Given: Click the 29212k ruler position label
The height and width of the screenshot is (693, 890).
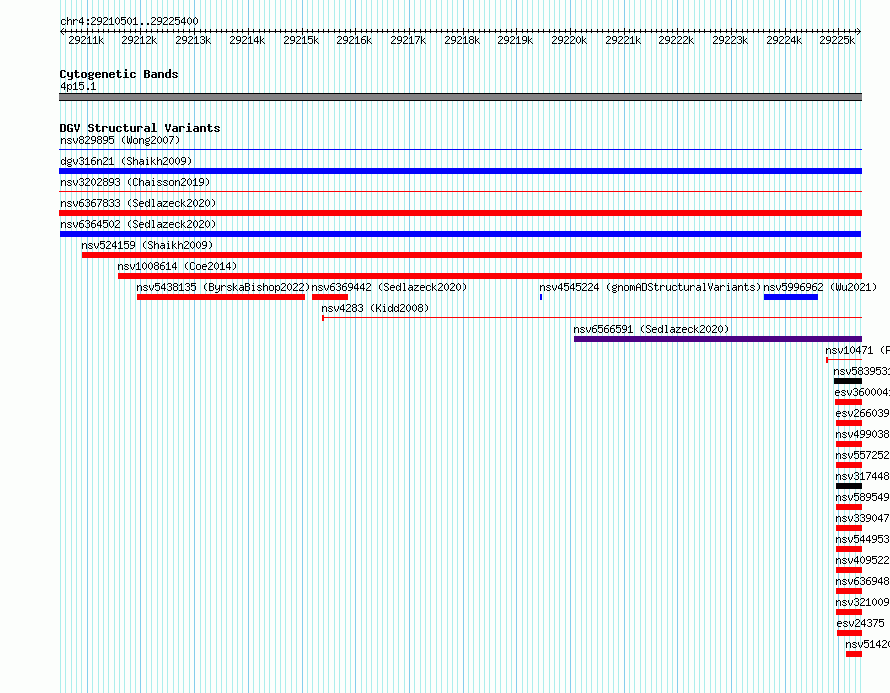Looking at the screenshot, I should (x=139, y=40).
